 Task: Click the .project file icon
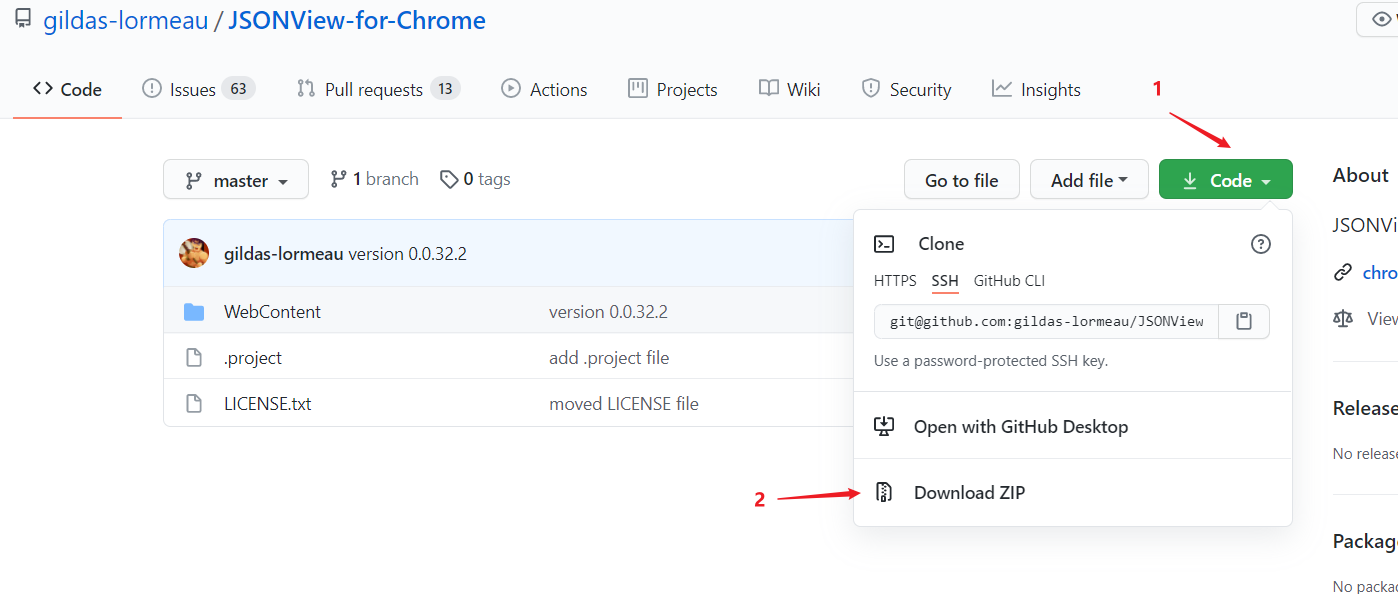tap(194, 358)
